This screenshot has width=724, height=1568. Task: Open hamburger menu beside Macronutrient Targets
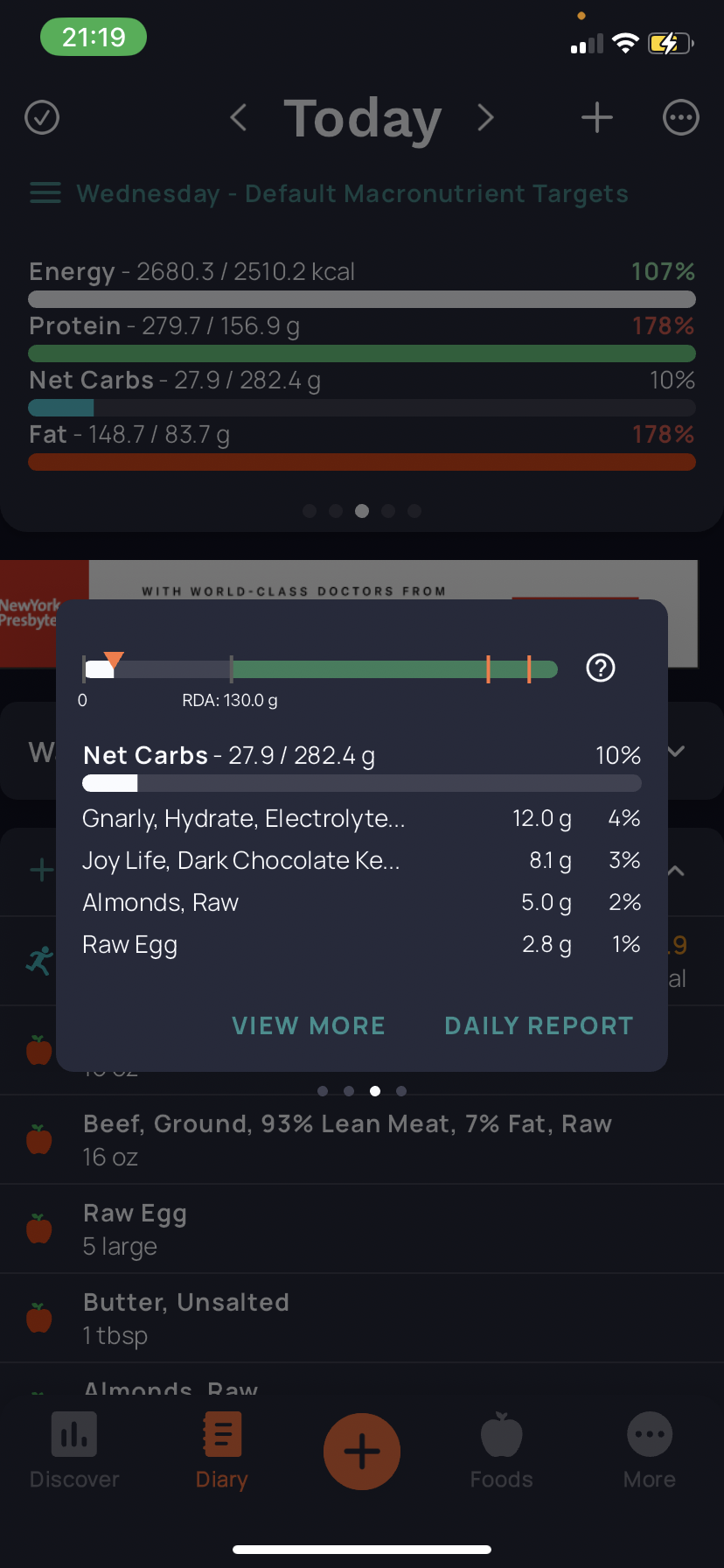pos(45,193)
